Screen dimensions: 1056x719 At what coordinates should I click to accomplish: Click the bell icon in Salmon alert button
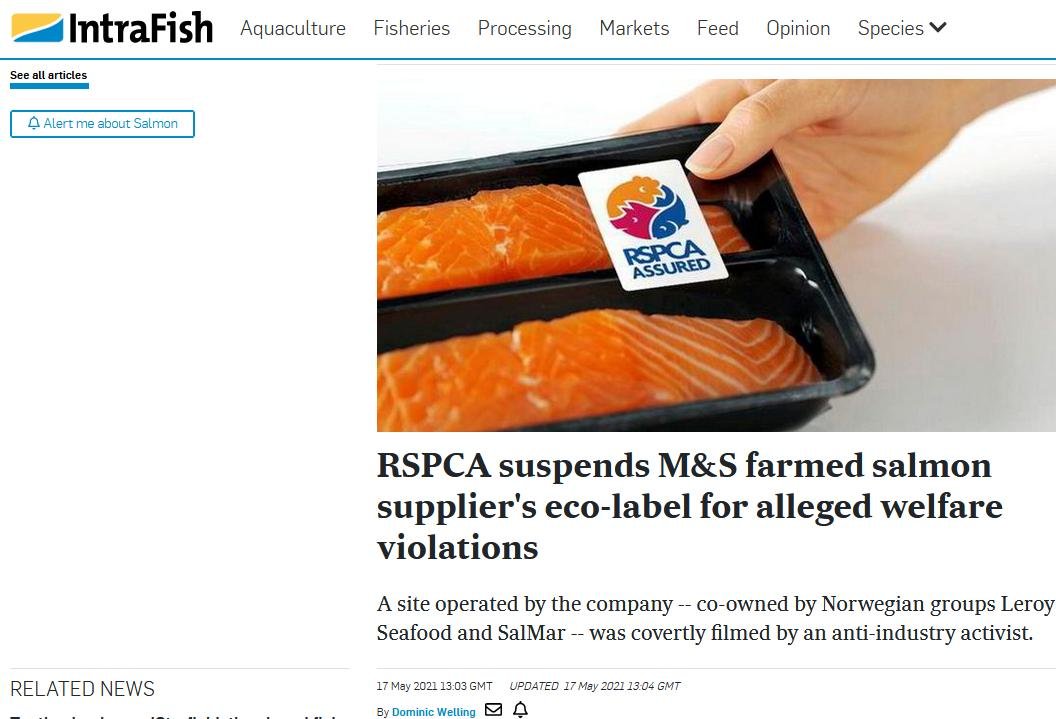[x=34, y=123]
